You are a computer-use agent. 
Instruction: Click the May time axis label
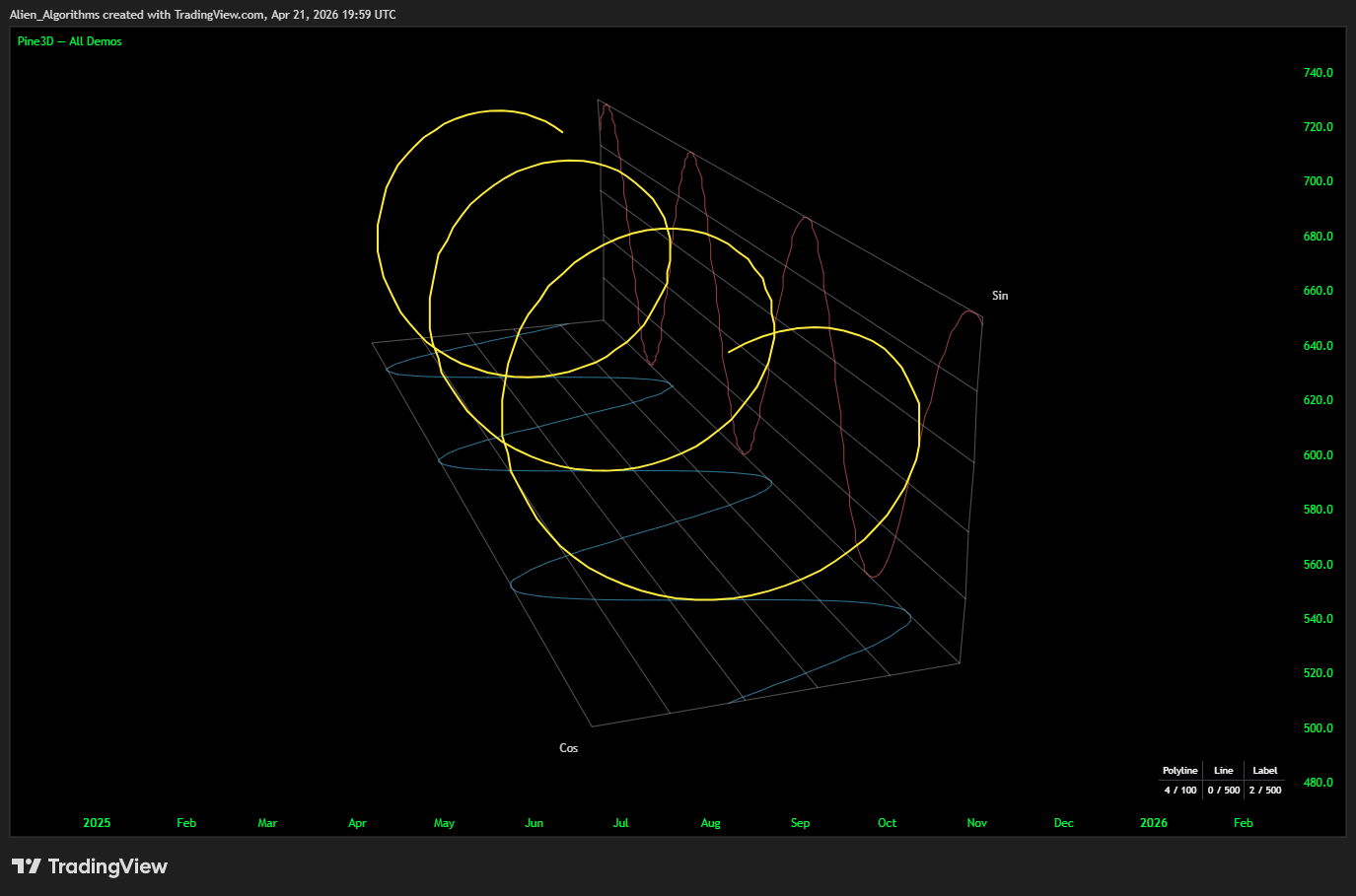click(x=445, y=823)
